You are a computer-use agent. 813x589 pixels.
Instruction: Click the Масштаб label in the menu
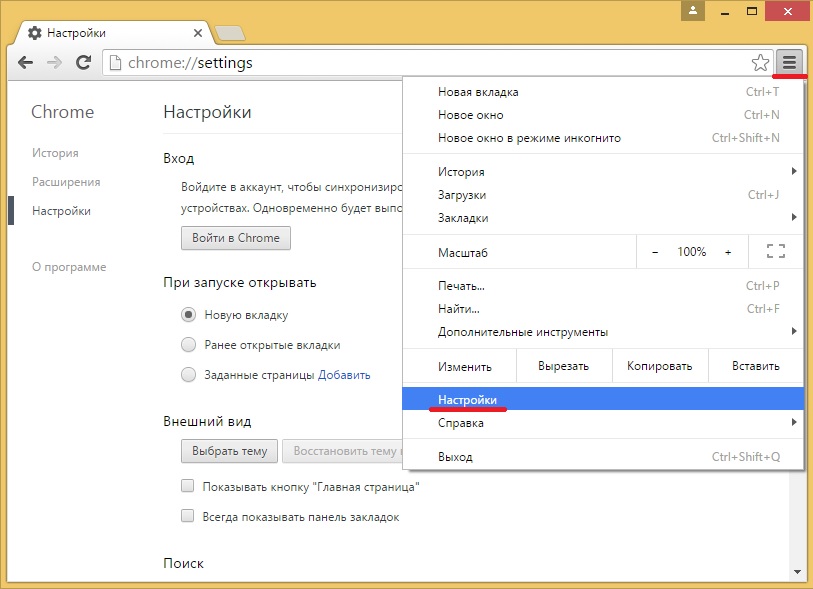click(x=462, y=253)
